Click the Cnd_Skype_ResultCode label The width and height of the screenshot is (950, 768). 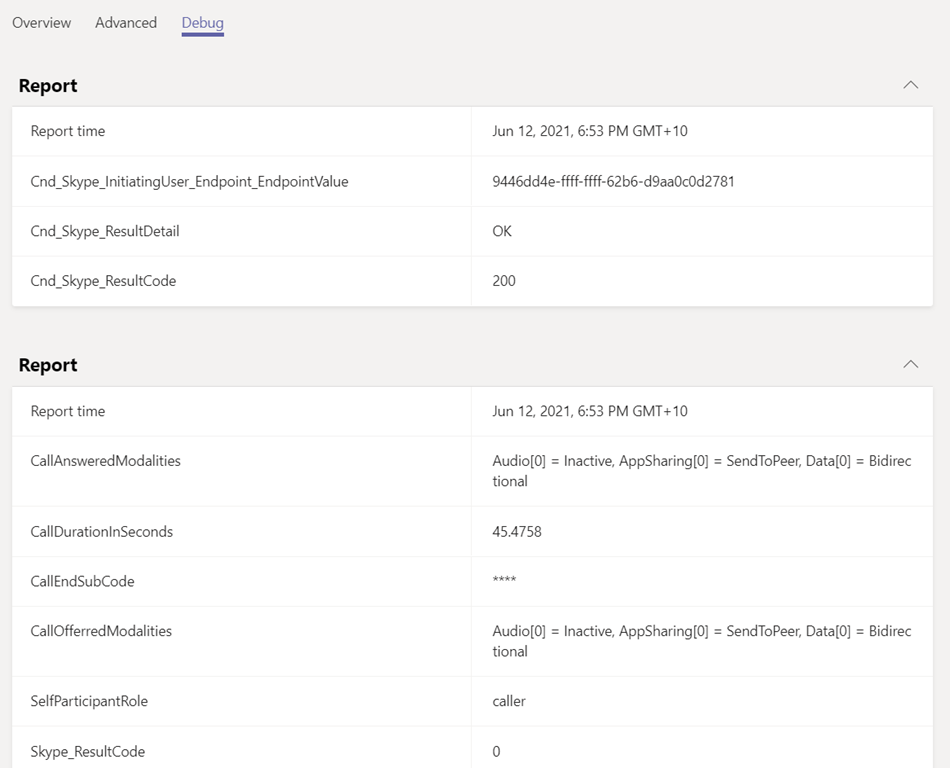pos(103,281)
